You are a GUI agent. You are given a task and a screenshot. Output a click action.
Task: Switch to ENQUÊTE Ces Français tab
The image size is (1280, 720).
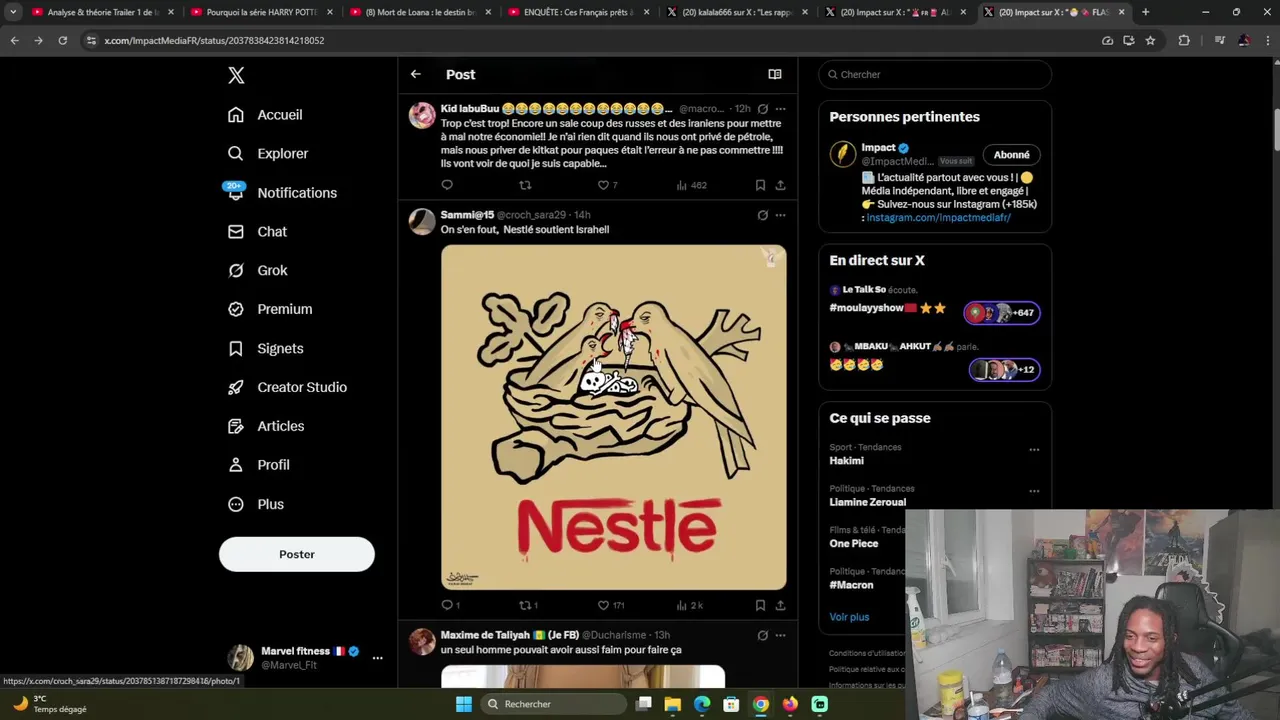tap(578, 12)
